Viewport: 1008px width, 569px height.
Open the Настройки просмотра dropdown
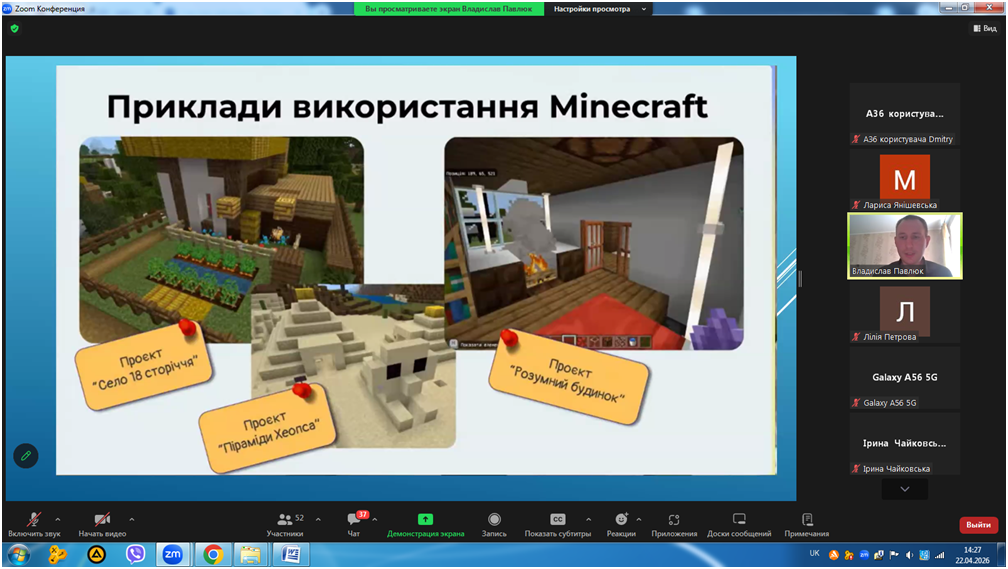pyautogui.click(x=600, y=9)
